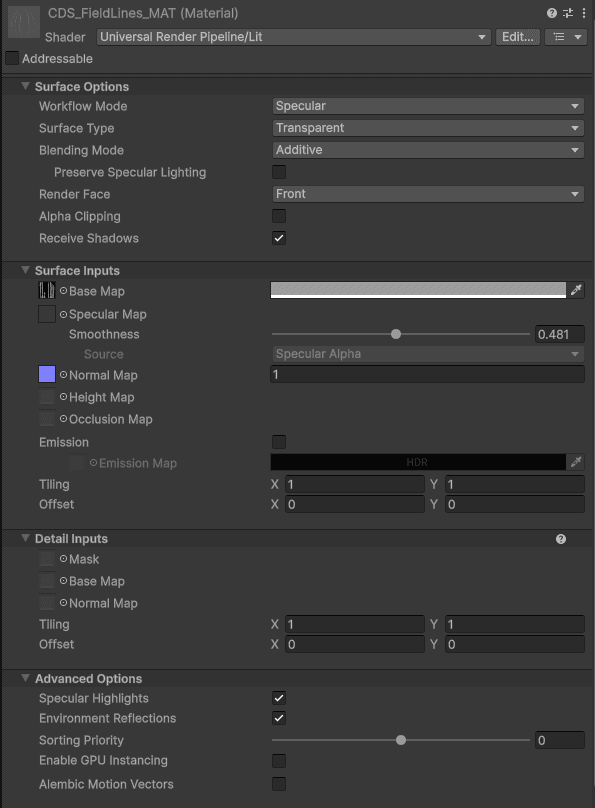This screenshot has height=808, width=595.
Task: Select the Occlusion Map texture slot
Action: [x=47, y=418]
